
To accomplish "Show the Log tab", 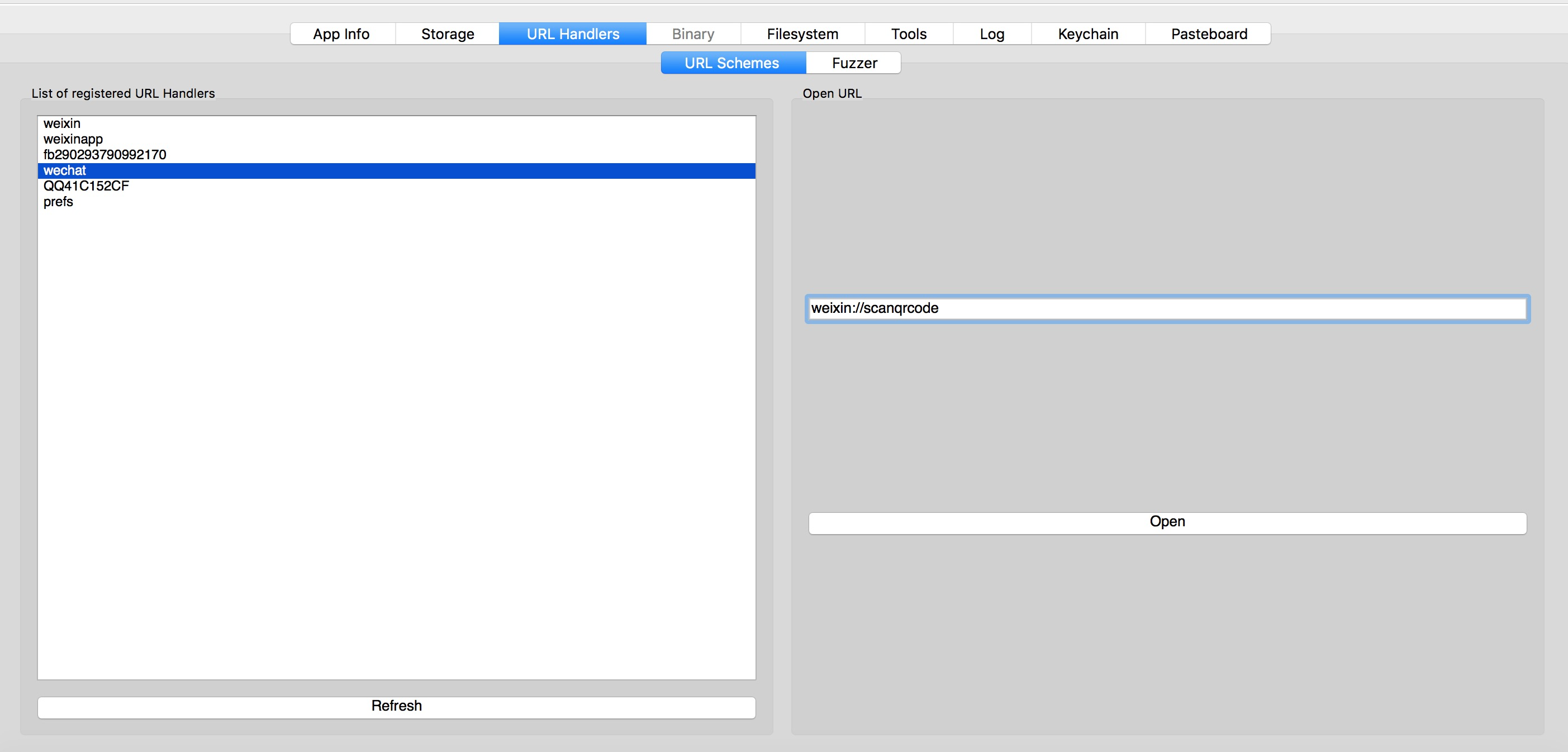I will (992, 34).
